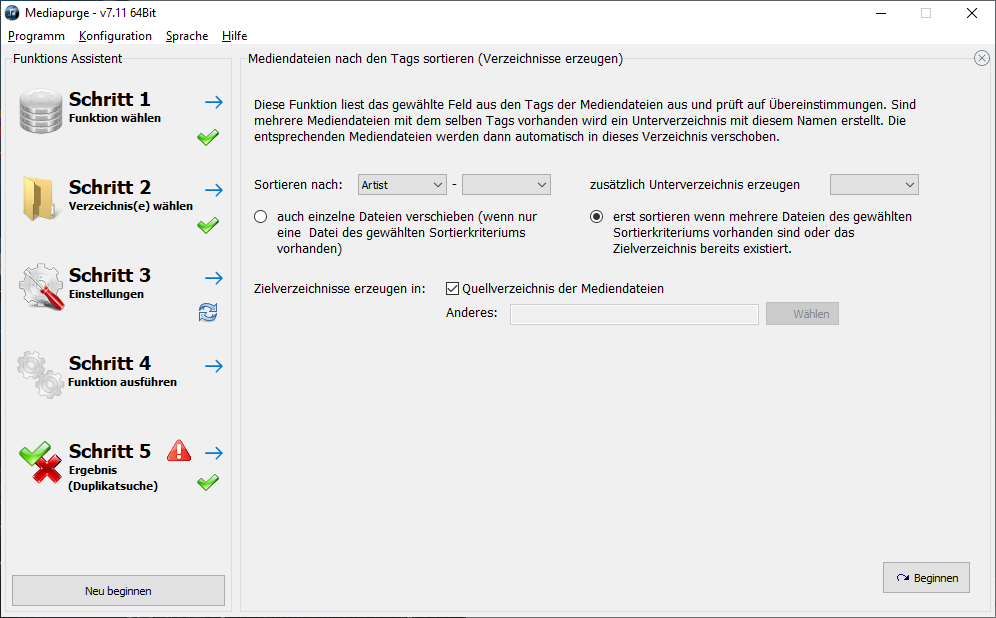Click the gear and wrench Einstellungen icon
996x618 pixels.
pos(42,286)
